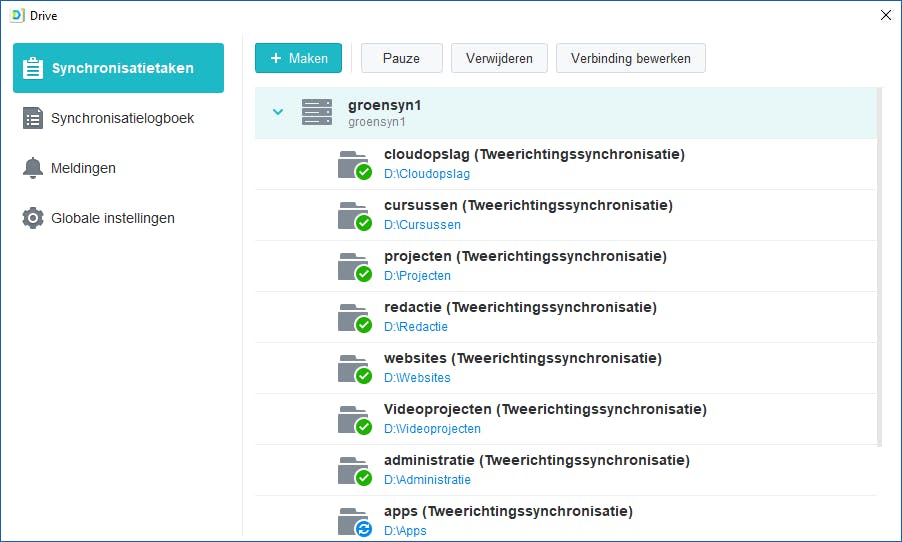Click the Pauze button
Image resolution: width=902 pixels, height=542 pixels.
(402, 58)
